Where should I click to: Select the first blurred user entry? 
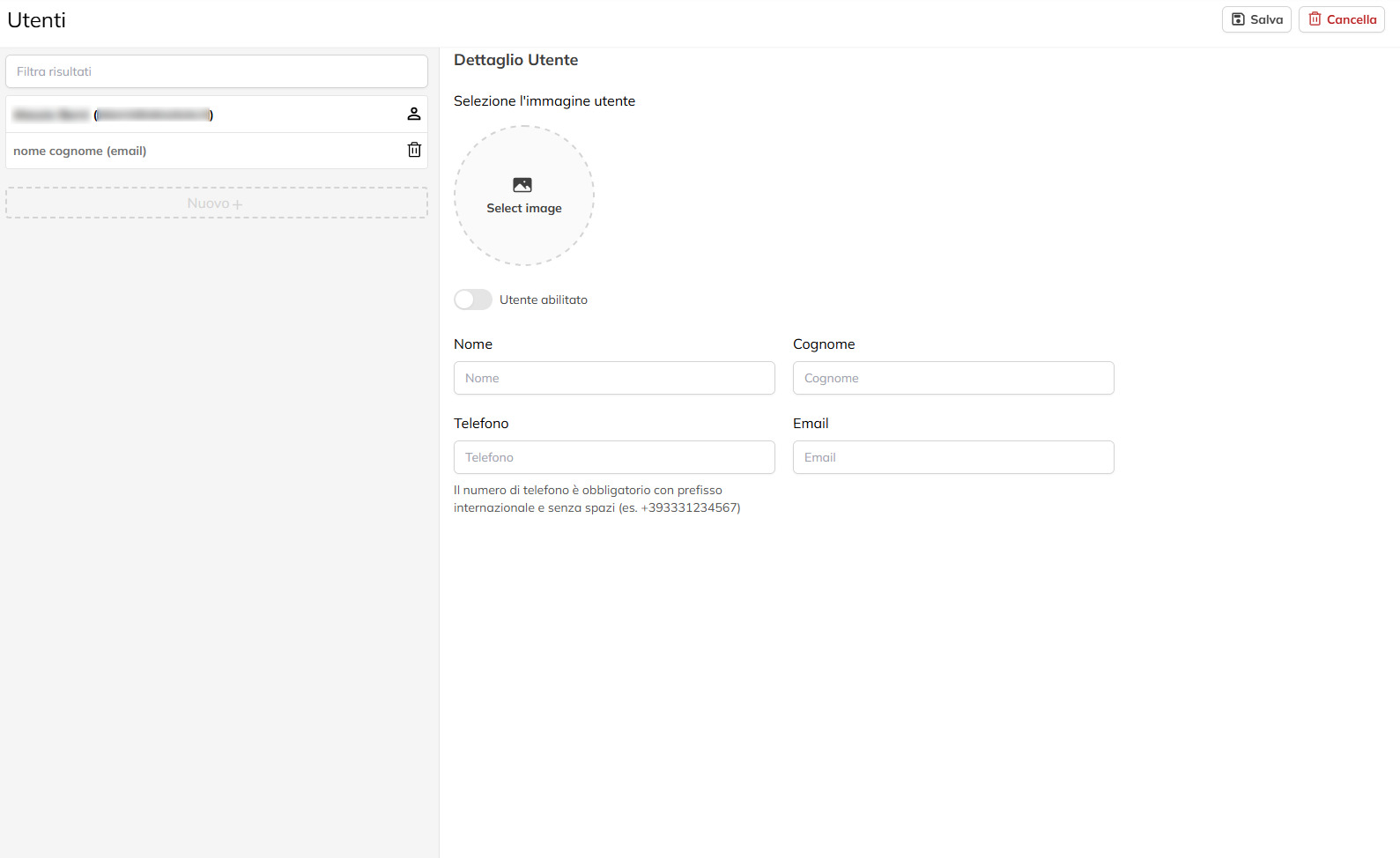point(113,115)
